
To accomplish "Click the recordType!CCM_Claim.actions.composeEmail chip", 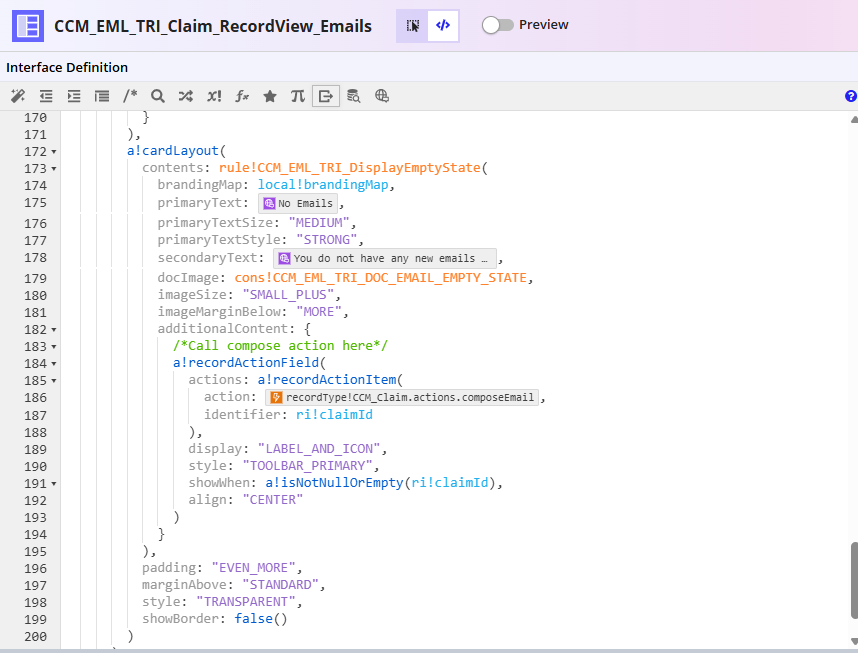I will click(x=402, y=397).
